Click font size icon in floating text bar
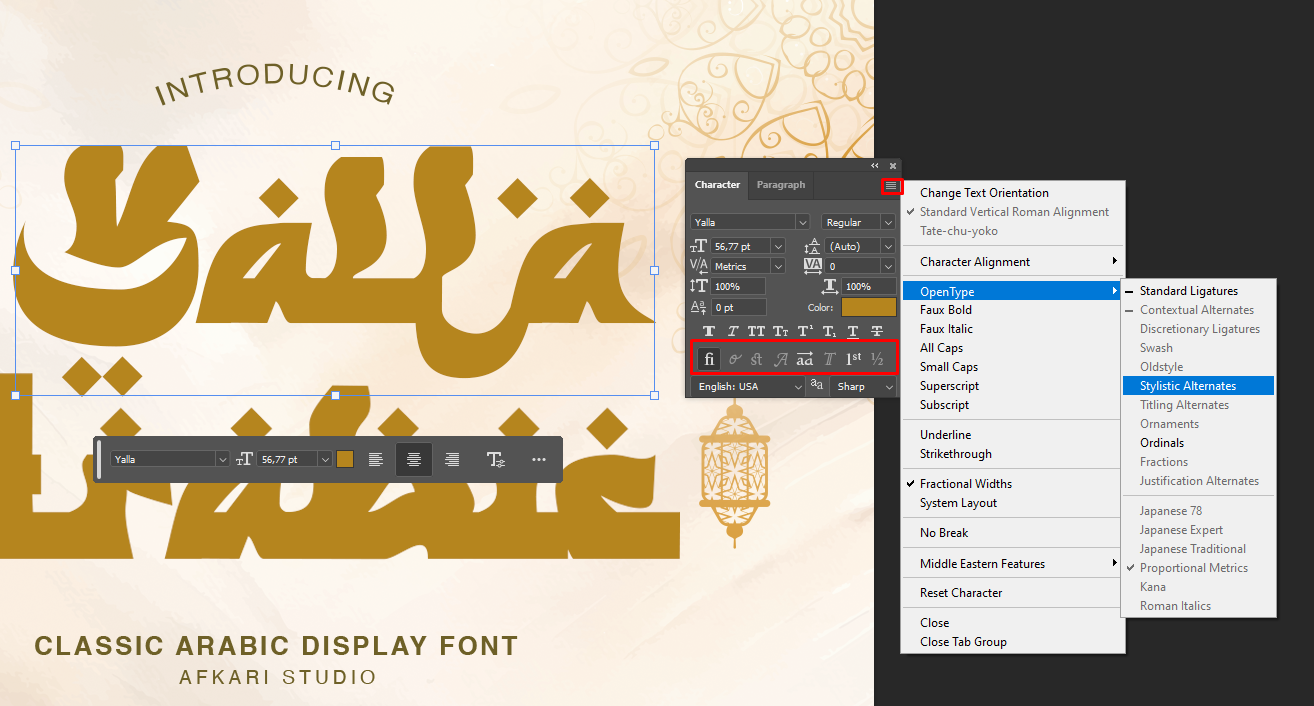This screenshot has width=1314, height=706. coord(245,459)
